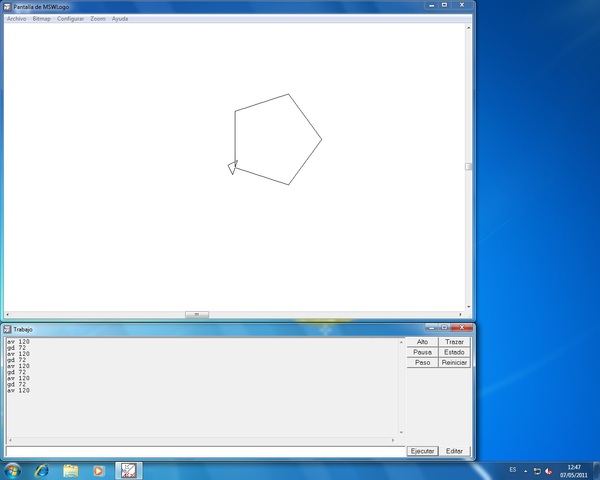This screenshot has width=600, height=480.
Task: Click the canvas vertical scrollbar thumb
Action: (x=468, y=167)
